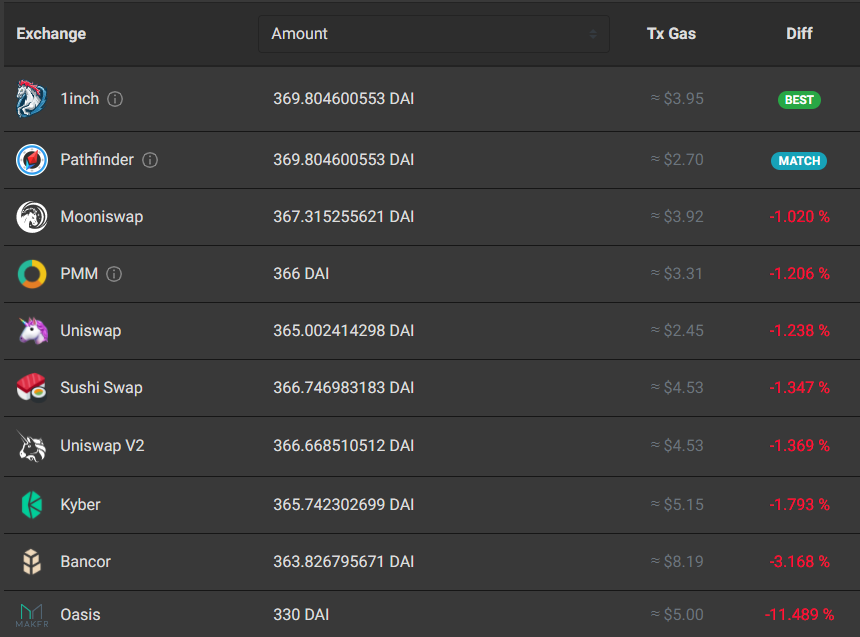Click the 1inch unicorn logo icon
Image resolution: width=860 pixels, height=637 pixels.
pos(32,99)
